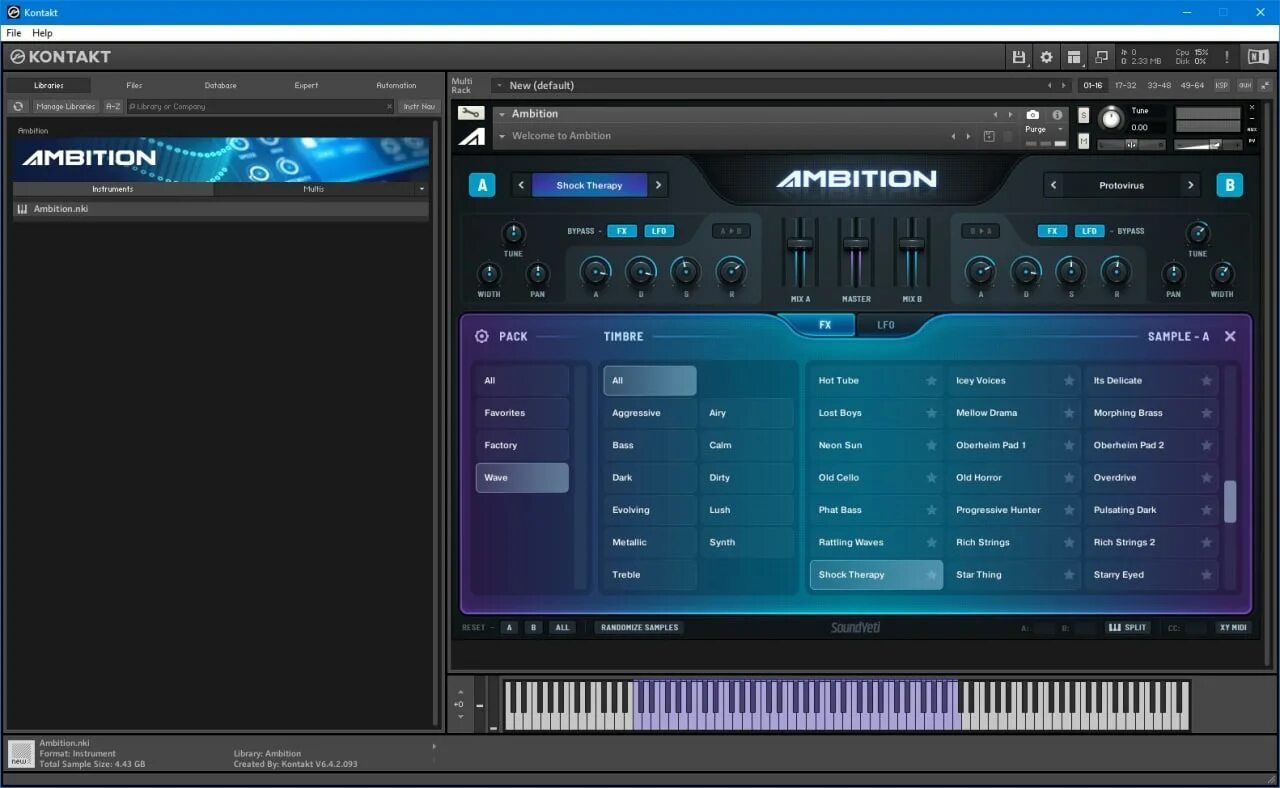Select previous sample before Protovirus

[x=1054, y=185]
